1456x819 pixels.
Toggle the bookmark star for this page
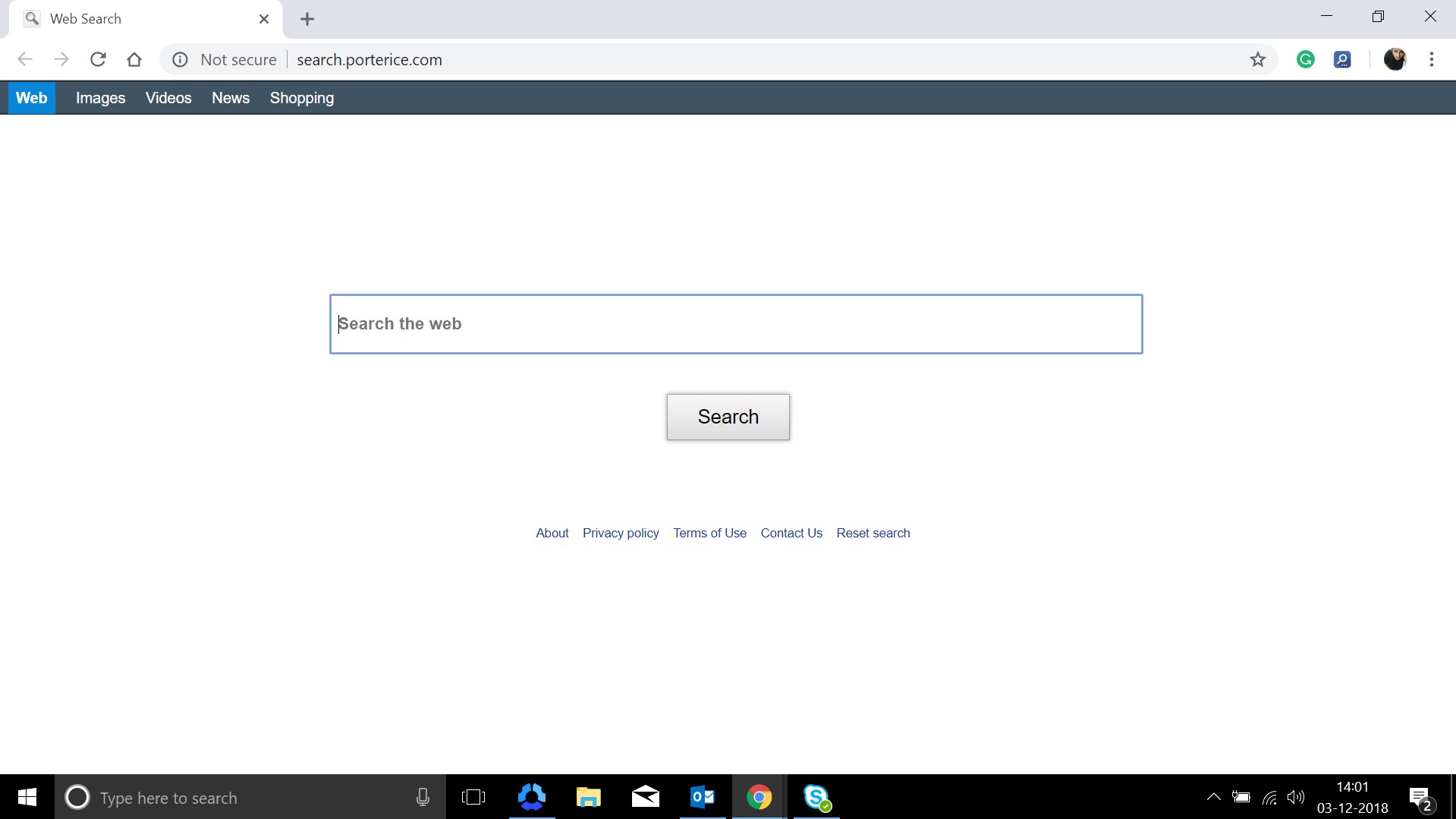click(x=1258, y=59)
